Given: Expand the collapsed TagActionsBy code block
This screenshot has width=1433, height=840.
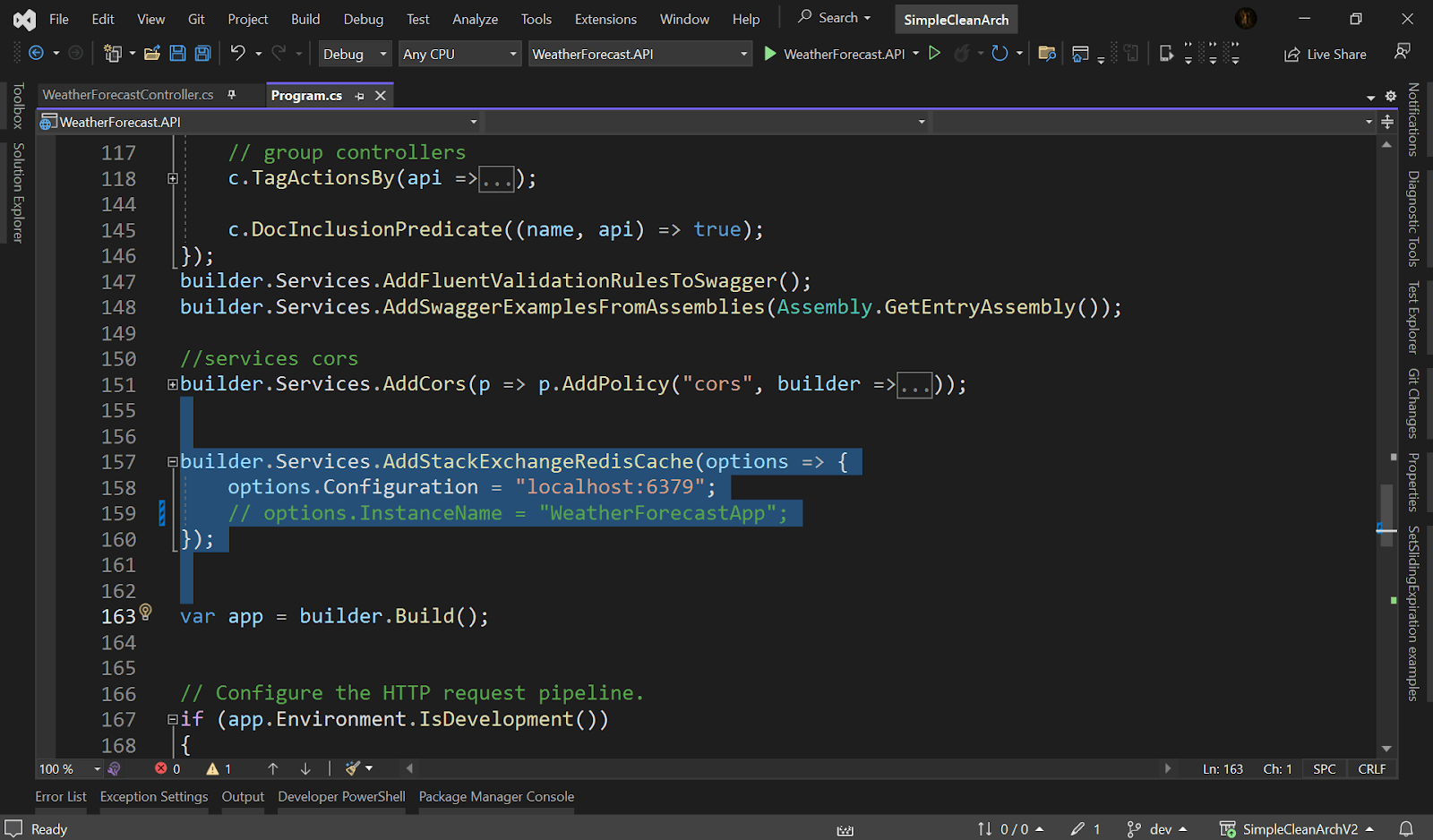Looking at the screenshot, I should click(173, 179).
